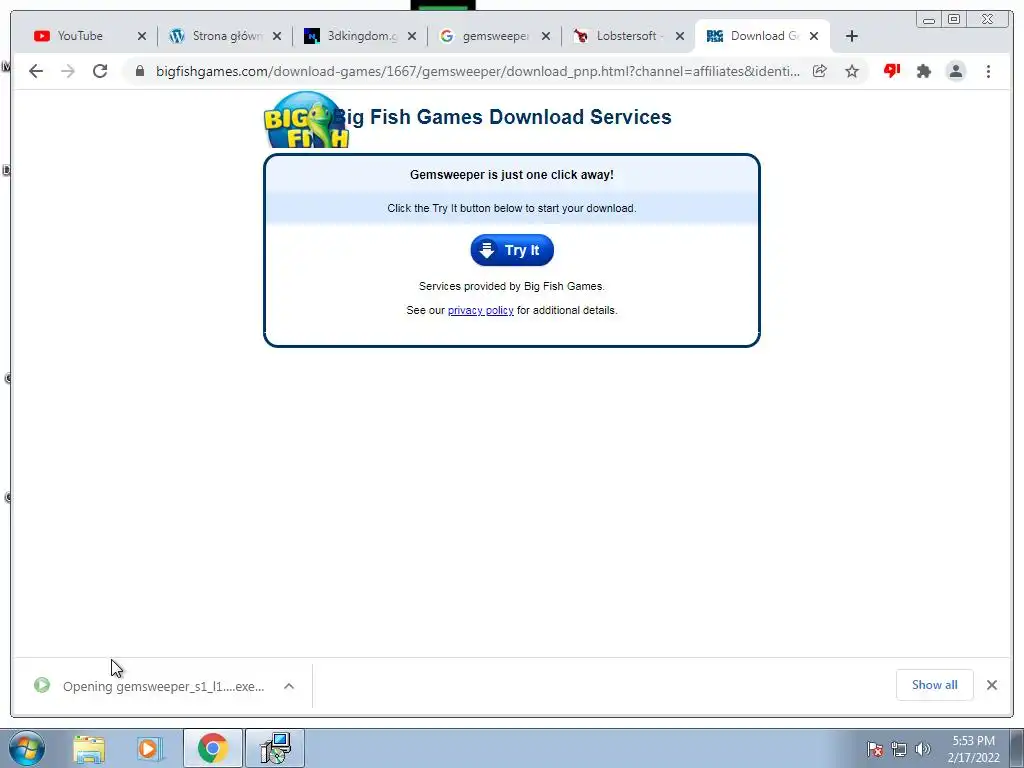Click 'Services provided by Big Fish Games.' text
The image size is (1024, 768).
tap(512, 286)
